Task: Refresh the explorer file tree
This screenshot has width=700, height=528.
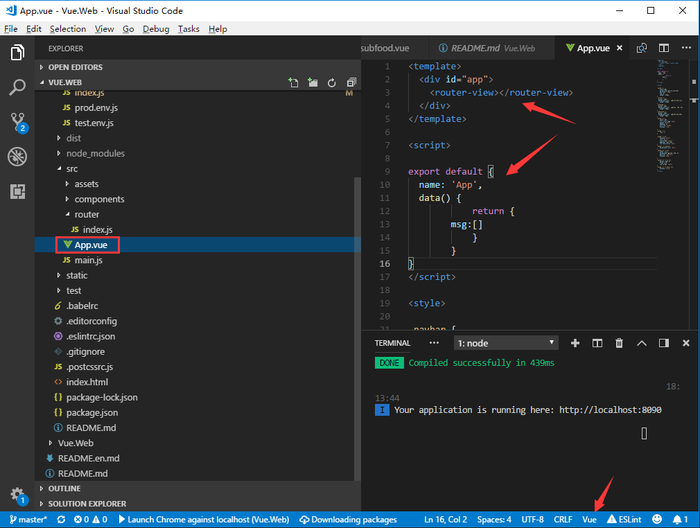Action: [332, 83]
